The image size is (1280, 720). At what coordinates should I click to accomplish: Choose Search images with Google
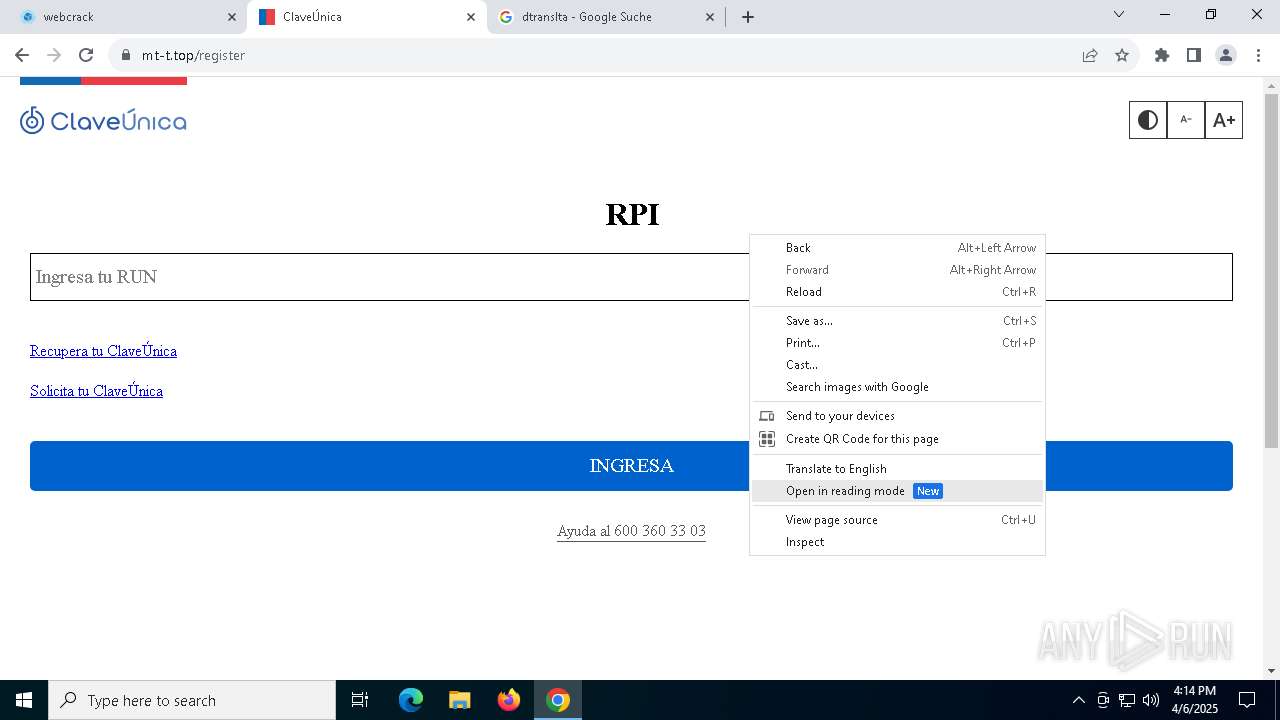point(897,387)
